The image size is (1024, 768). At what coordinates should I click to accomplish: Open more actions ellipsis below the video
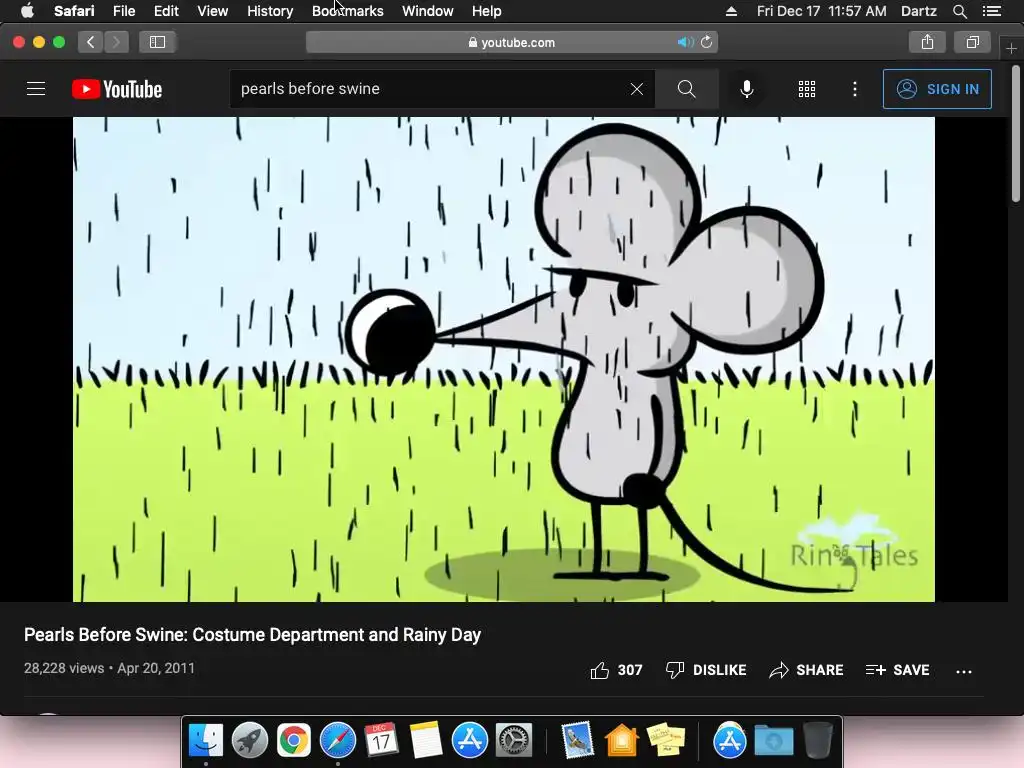pyautogui.click(x=964, y=671)
